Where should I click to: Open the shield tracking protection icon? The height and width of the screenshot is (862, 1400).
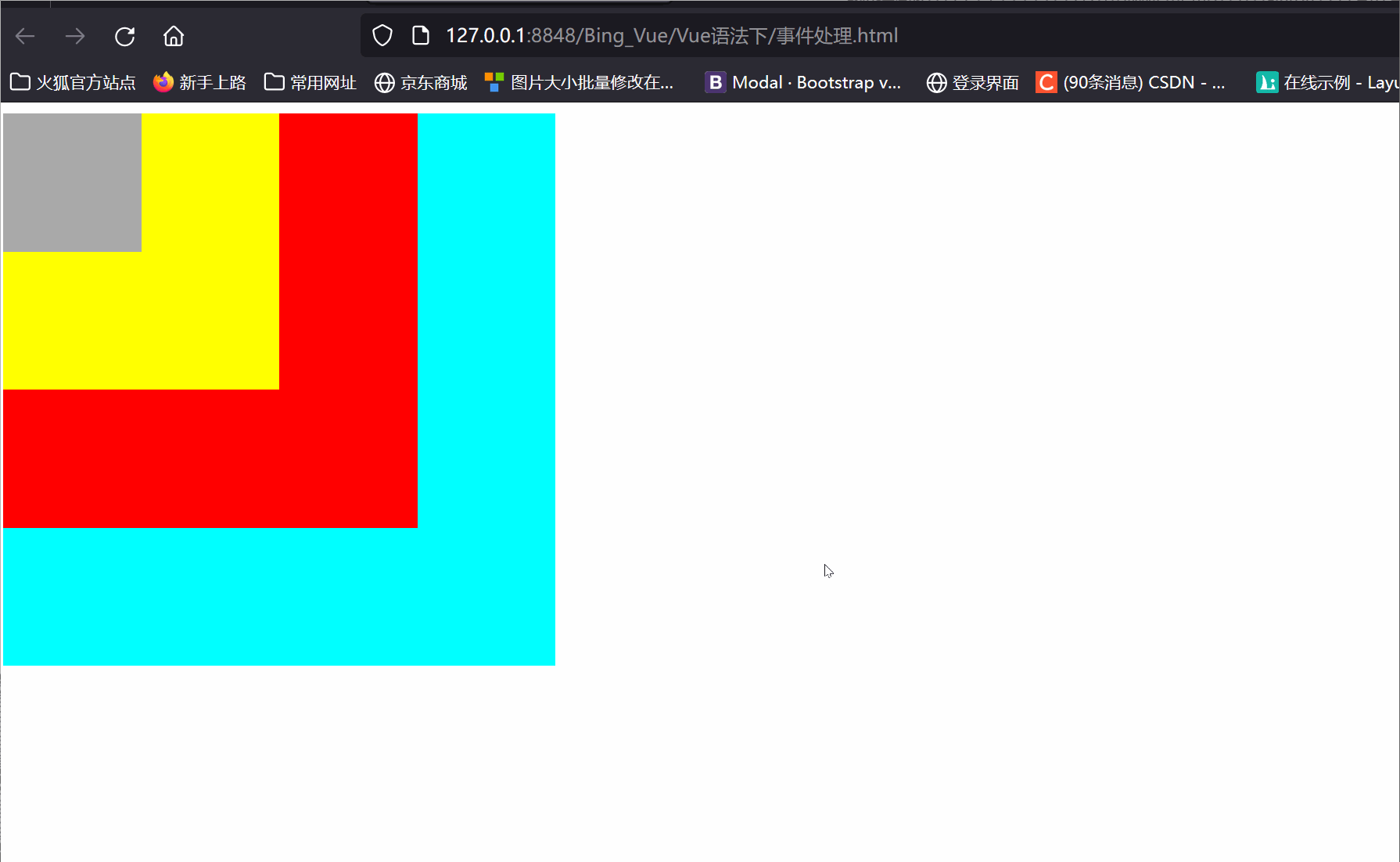click(382, 35)
